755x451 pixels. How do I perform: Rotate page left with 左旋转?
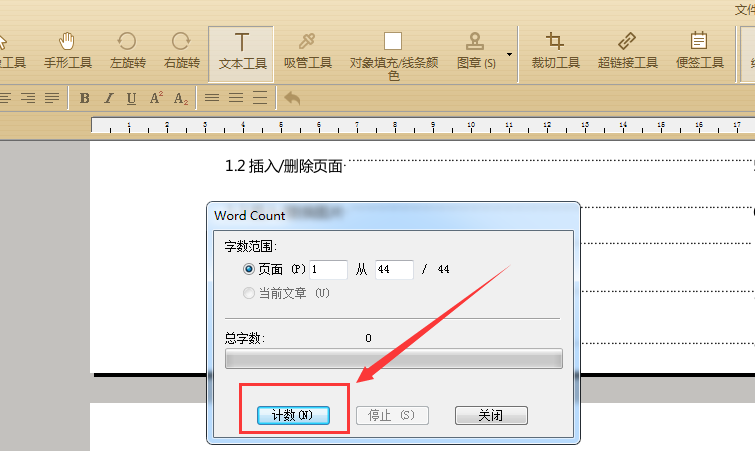tap(128, 51)
